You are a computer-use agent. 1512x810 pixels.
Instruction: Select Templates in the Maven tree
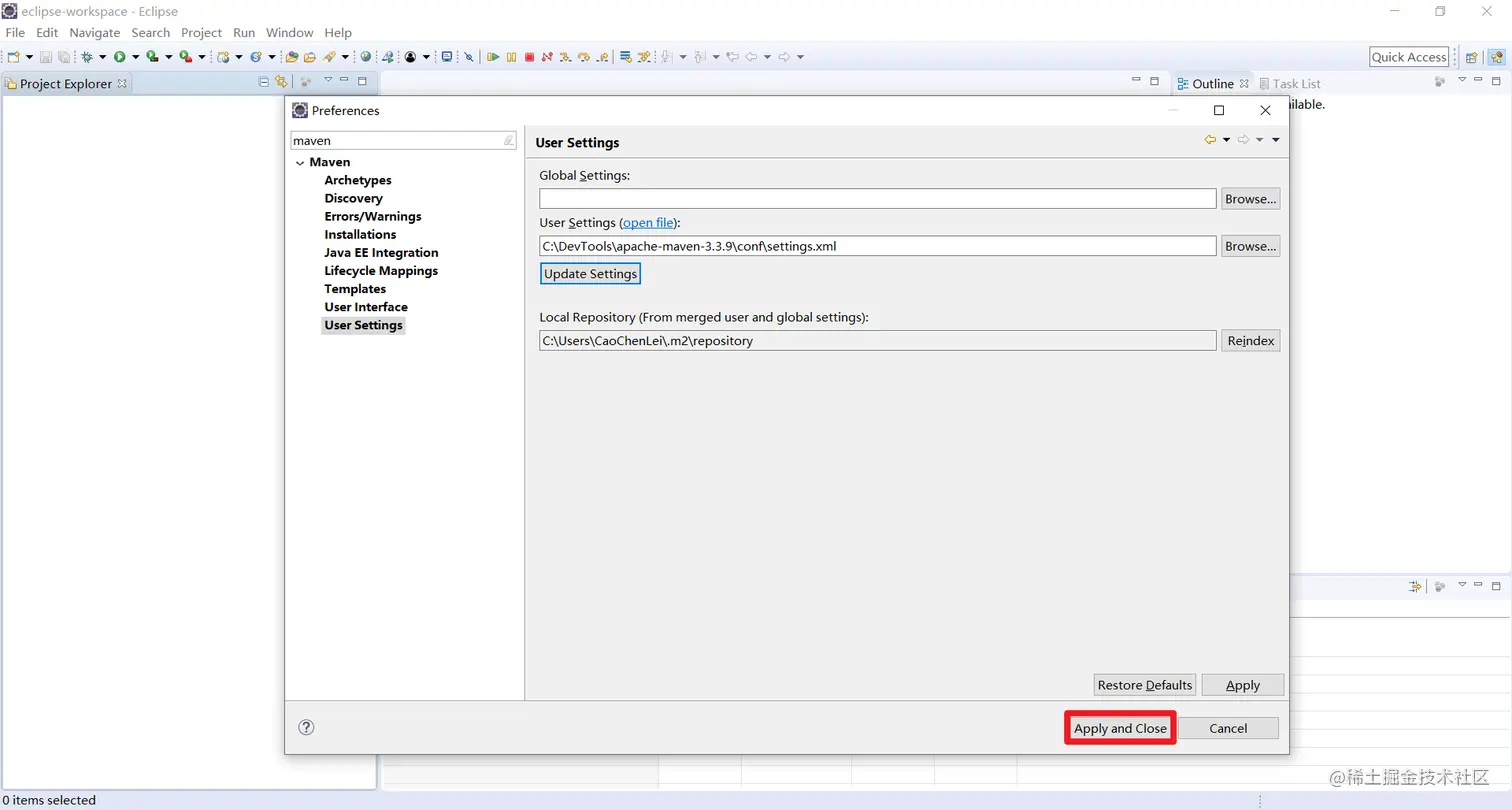tap(355, 289)
